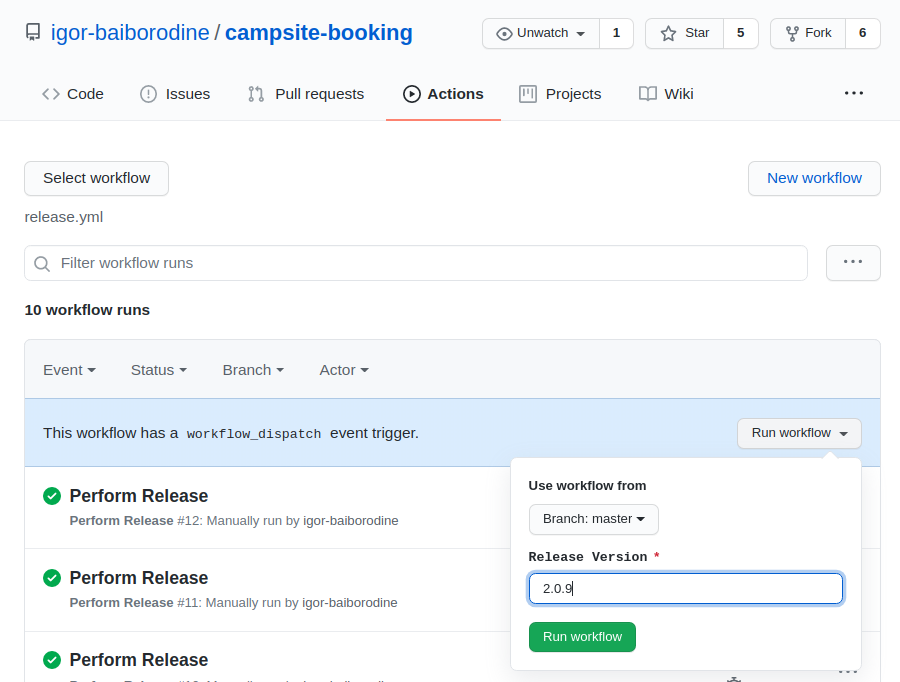Viewport: 900px width, 682px height.
Task: Click the Code tab angle-brackets icon
Action: 51,94
